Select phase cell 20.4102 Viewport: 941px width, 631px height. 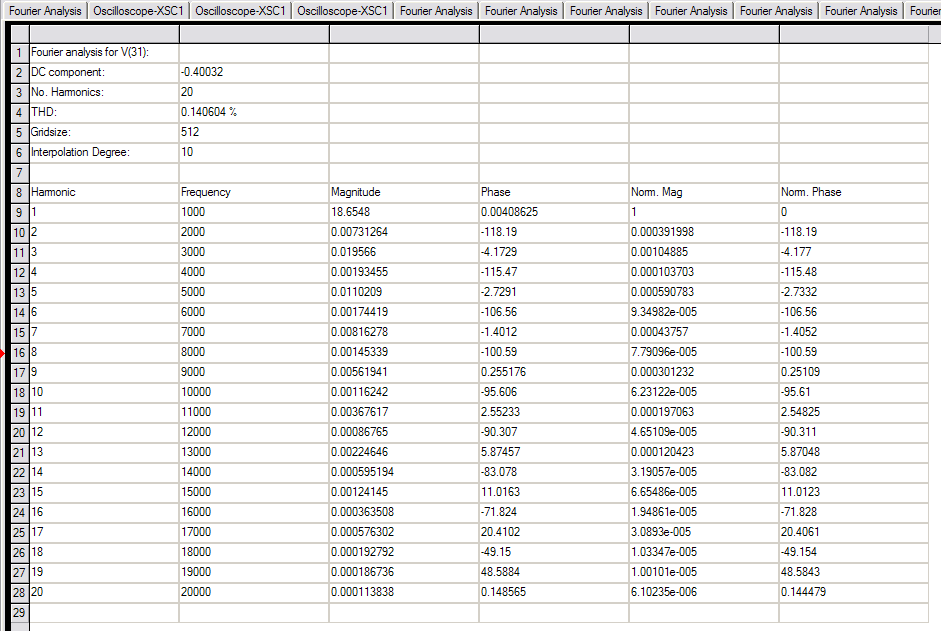pos(554,533)
